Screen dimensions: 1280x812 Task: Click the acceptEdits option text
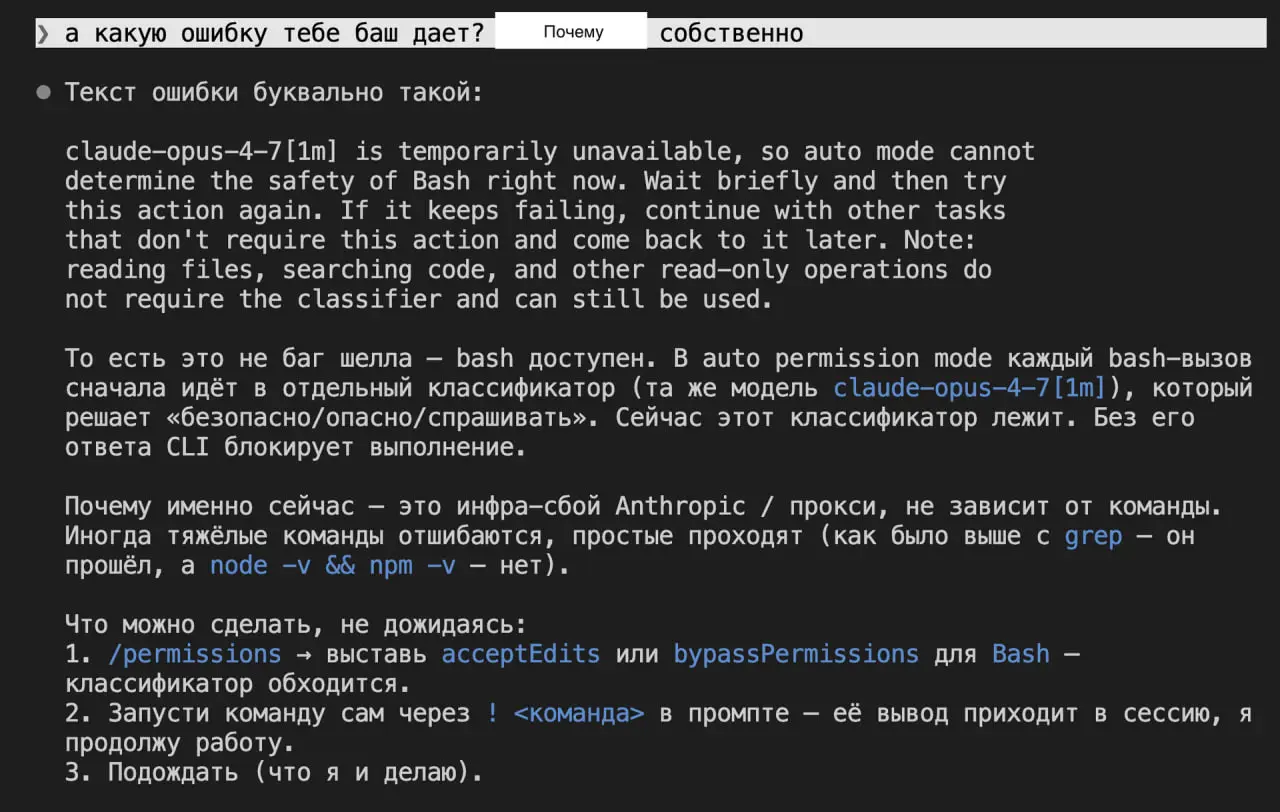pyautogui.click(x=521, y=654)
